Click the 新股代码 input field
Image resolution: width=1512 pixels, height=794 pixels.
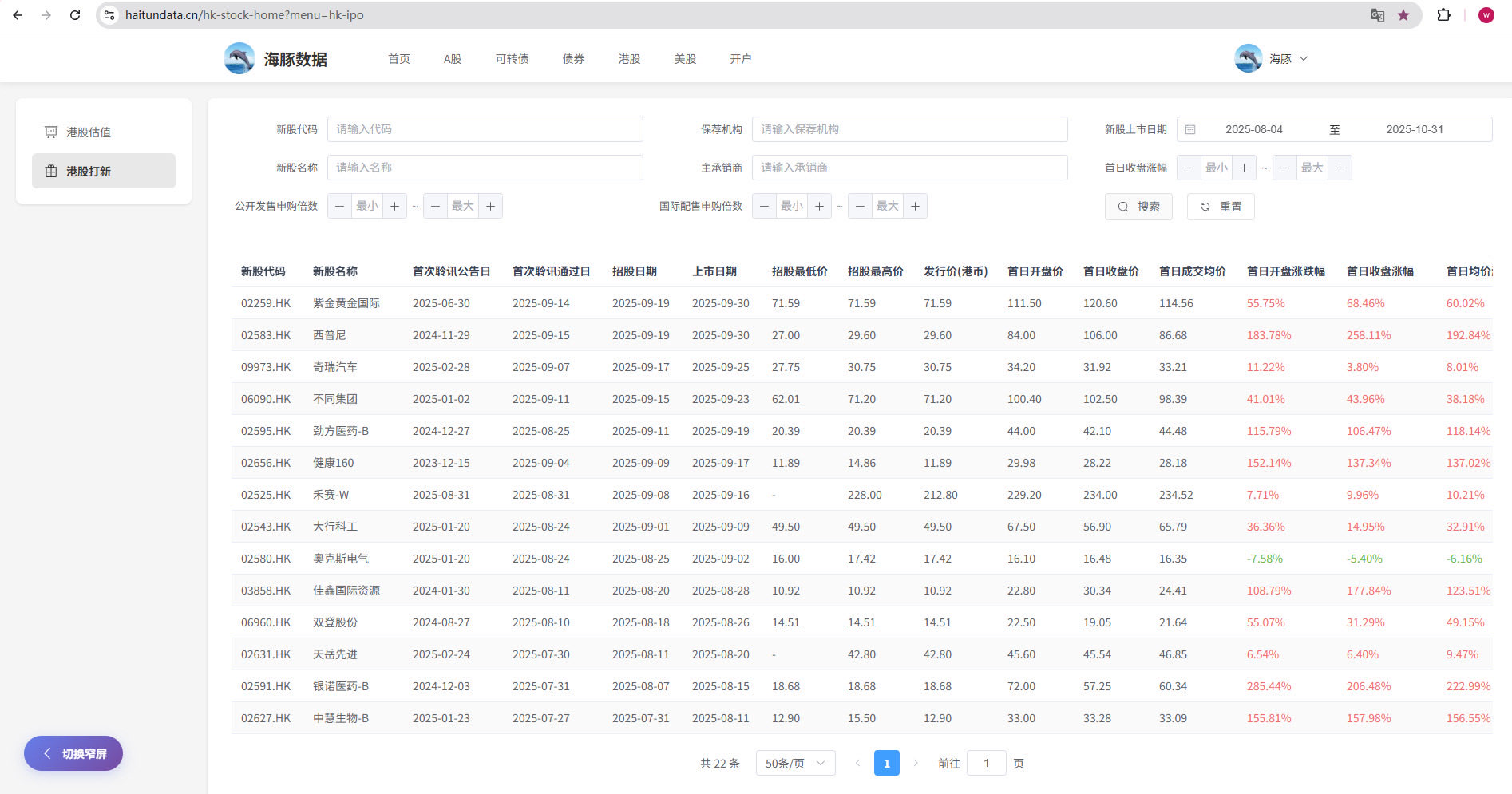click(485, 129)
